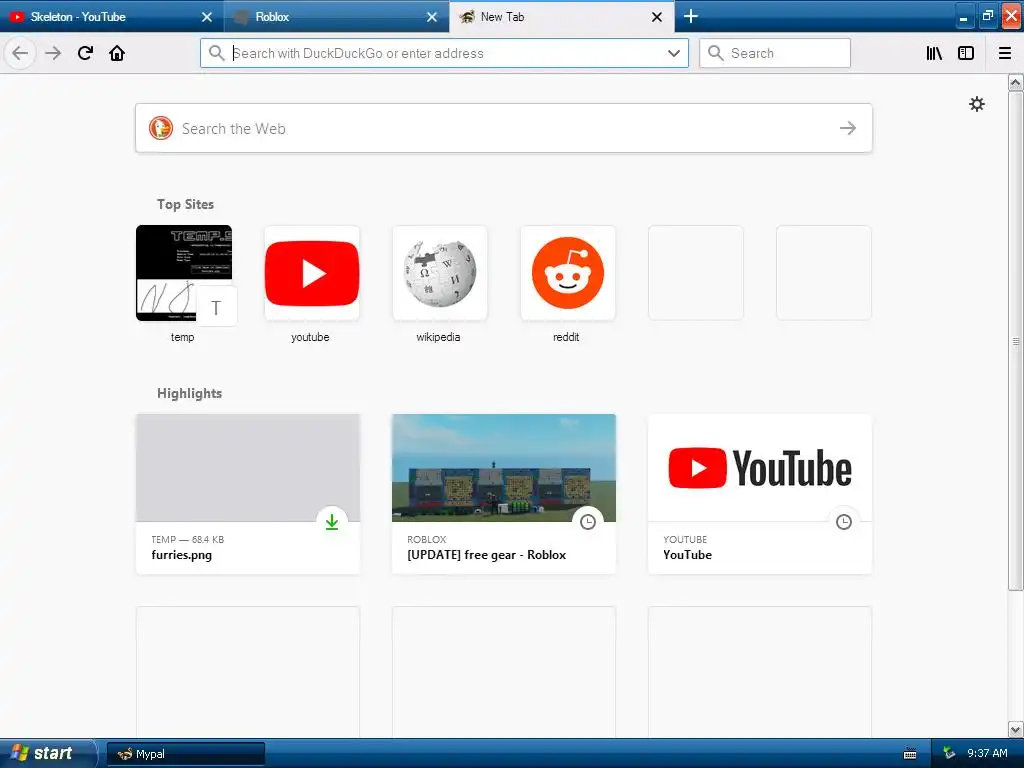The image size is (1024, 768).
Task: Open the youtube top site tile
Action: [x=312, y=273]
